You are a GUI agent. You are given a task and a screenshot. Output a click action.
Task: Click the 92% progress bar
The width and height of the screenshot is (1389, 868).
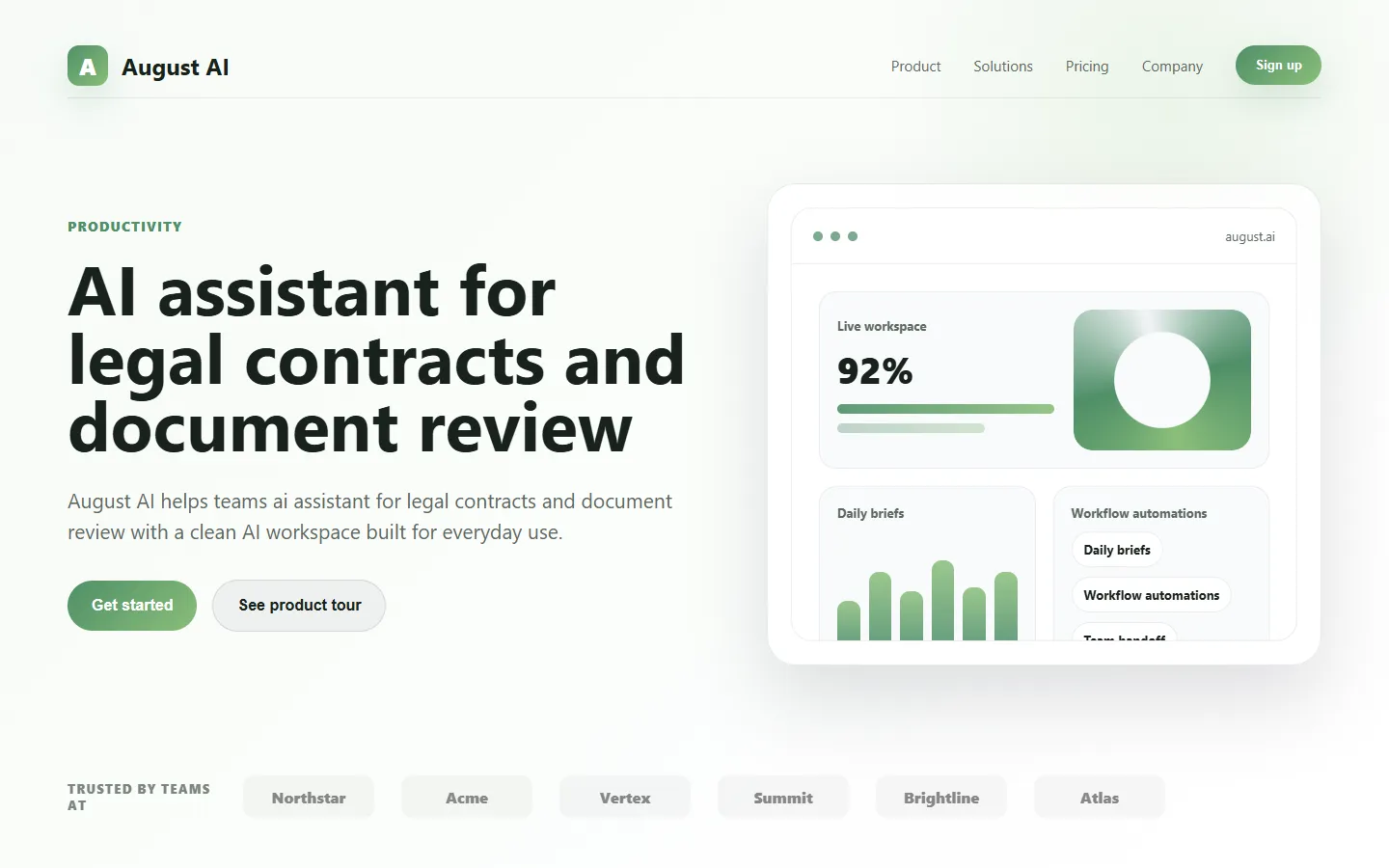click(945, 409)
